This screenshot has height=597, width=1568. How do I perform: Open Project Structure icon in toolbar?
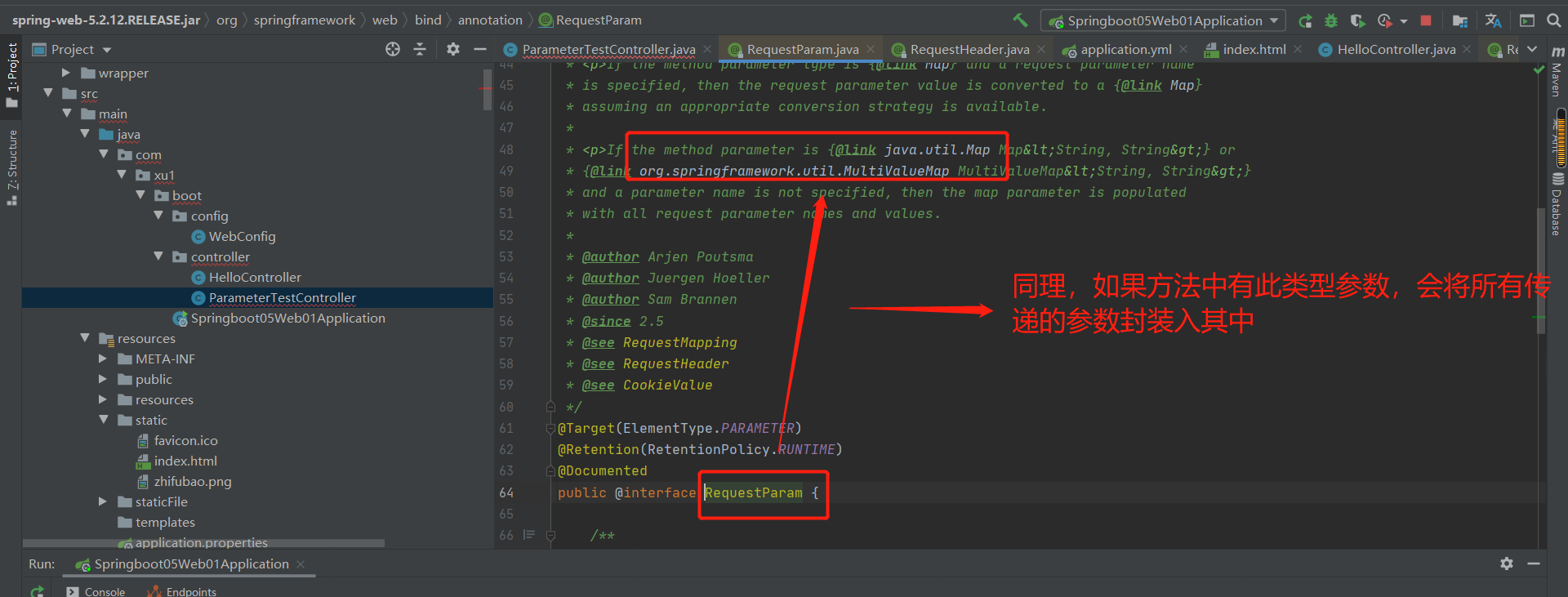pos(1460,20)
